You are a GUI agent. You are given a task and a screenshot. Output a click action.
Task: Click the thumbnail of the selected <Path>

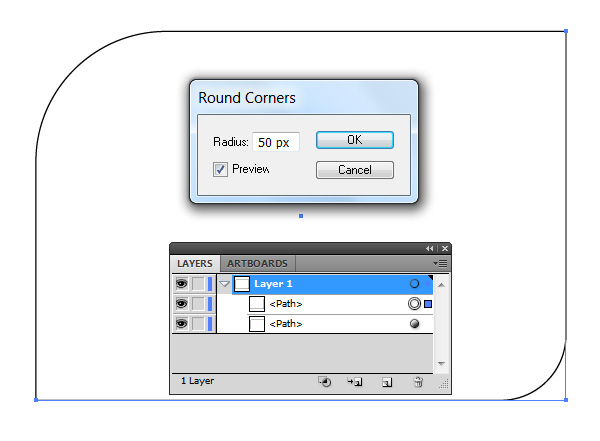(257, 304)
